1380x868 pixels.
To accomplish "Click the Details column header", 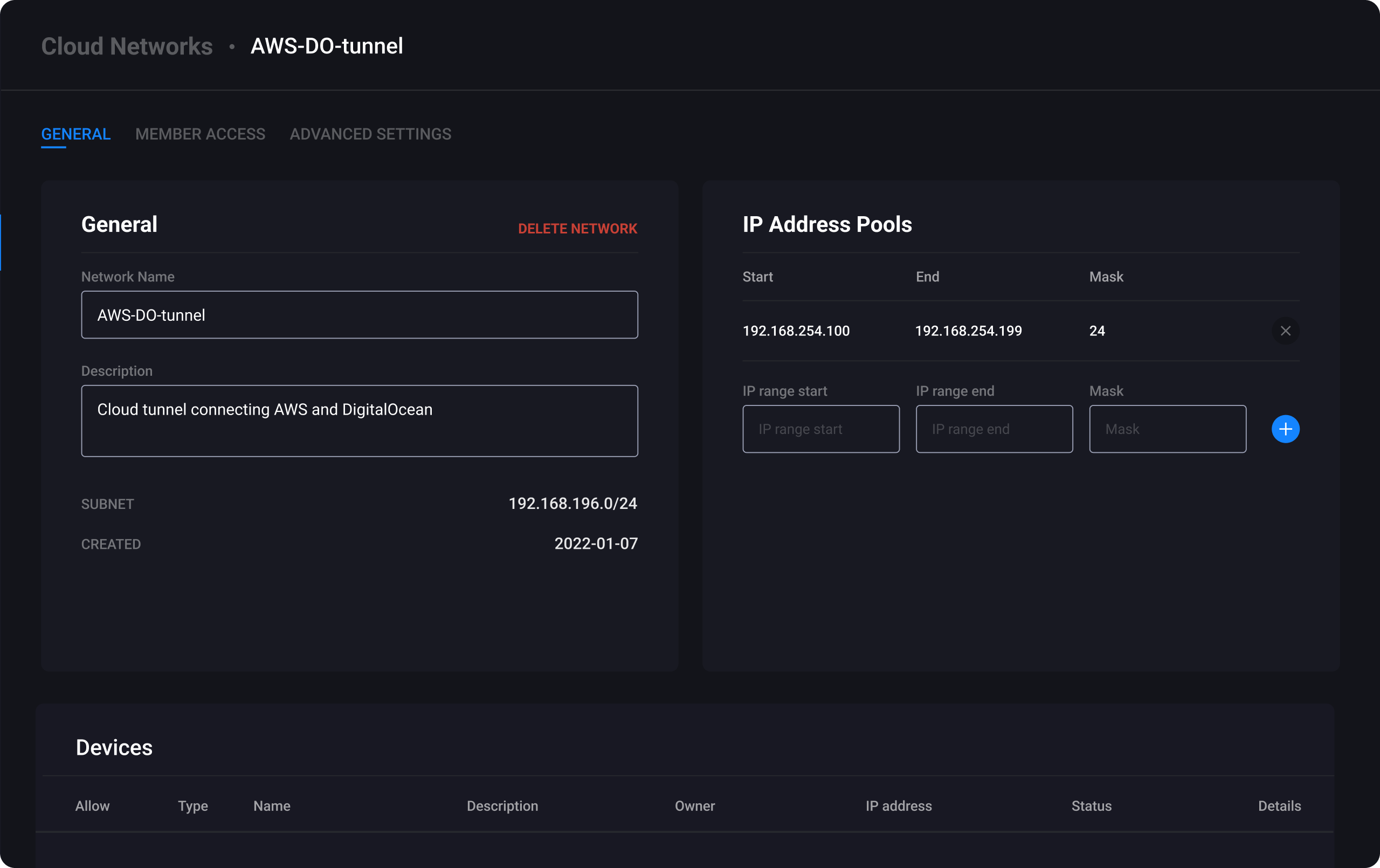I will pos(1279,805).
